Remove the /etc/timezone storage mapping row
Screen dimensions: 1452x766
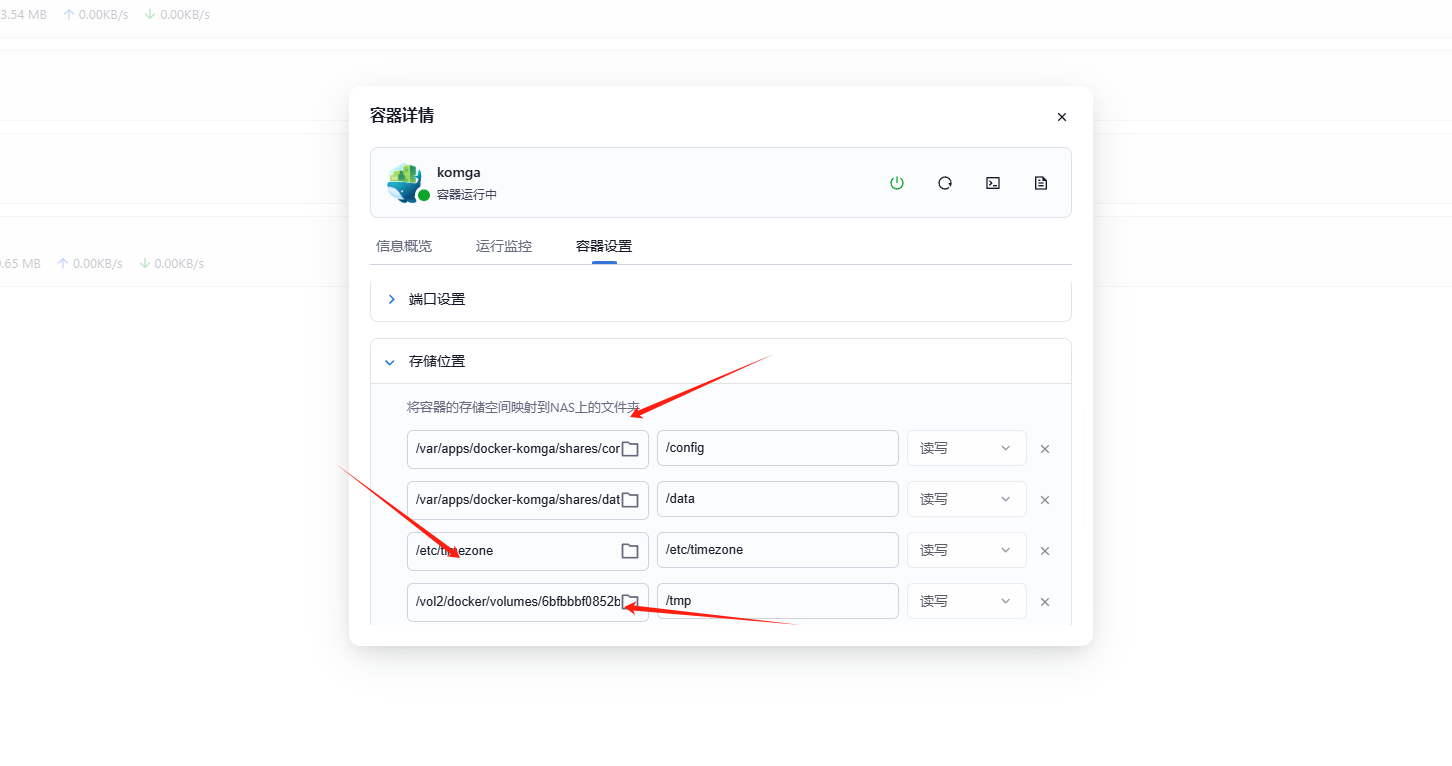click(1045, 551)
